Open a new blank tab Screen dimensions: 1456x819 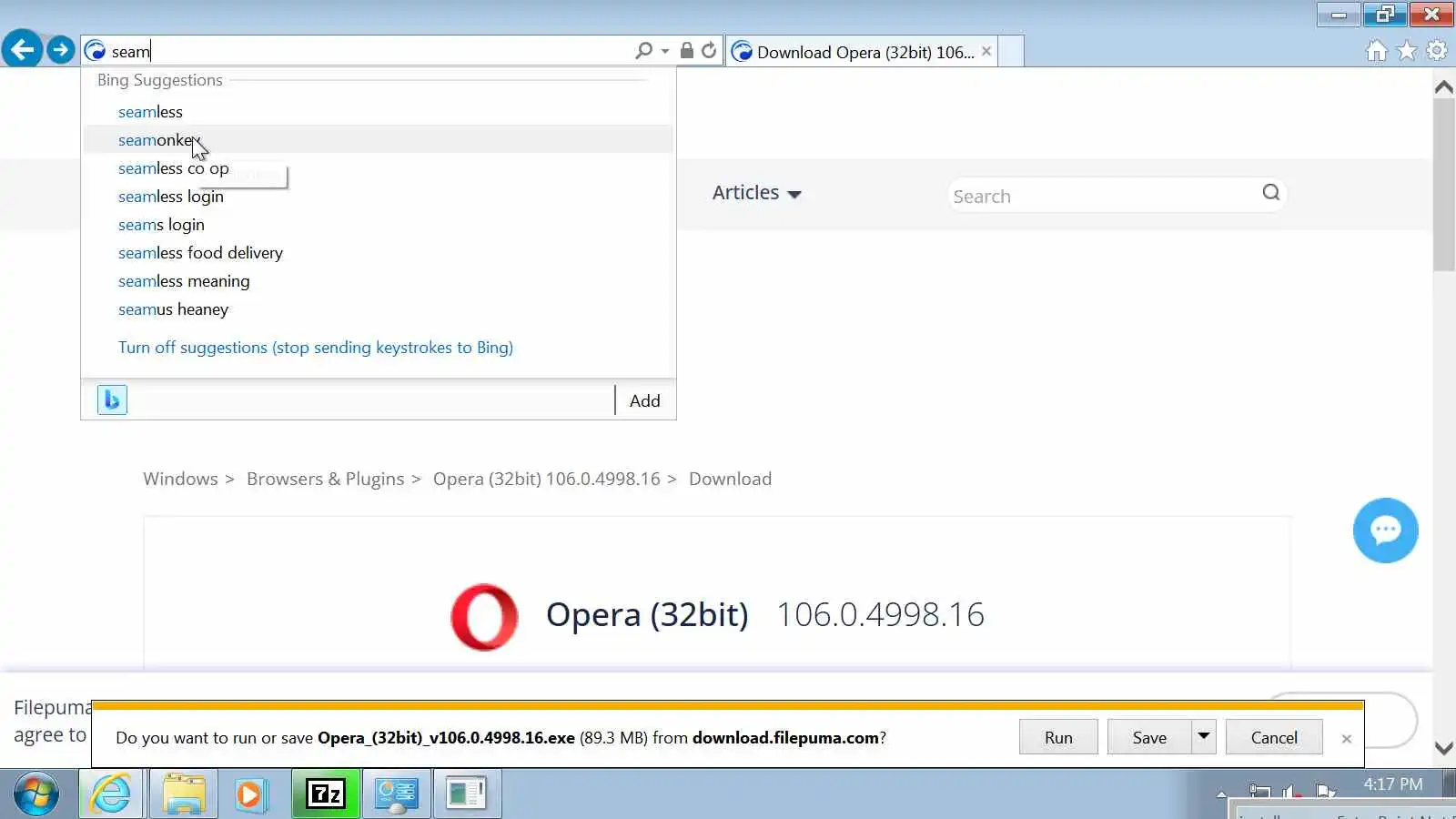click(1011, 52)
